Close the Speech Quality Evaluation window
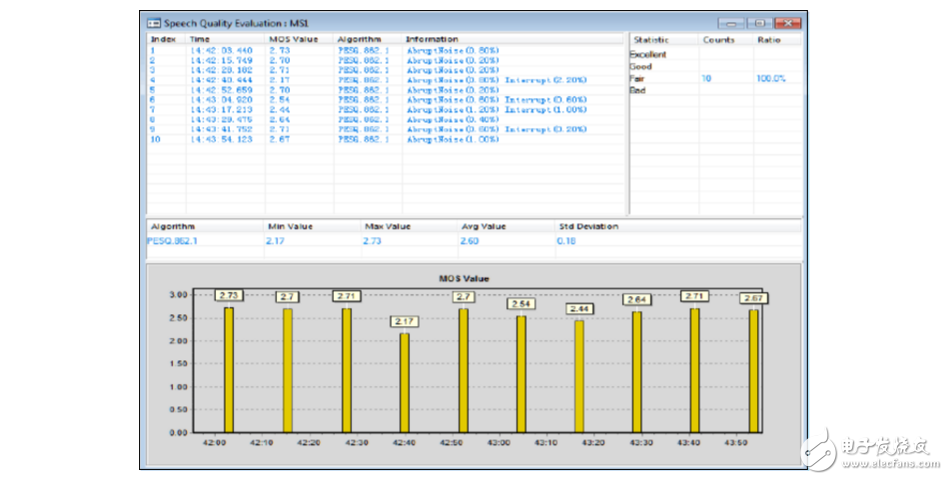Image resolution: width=948 pixels, height=480 pixels. pyautogui.click(x=790, y=22)
